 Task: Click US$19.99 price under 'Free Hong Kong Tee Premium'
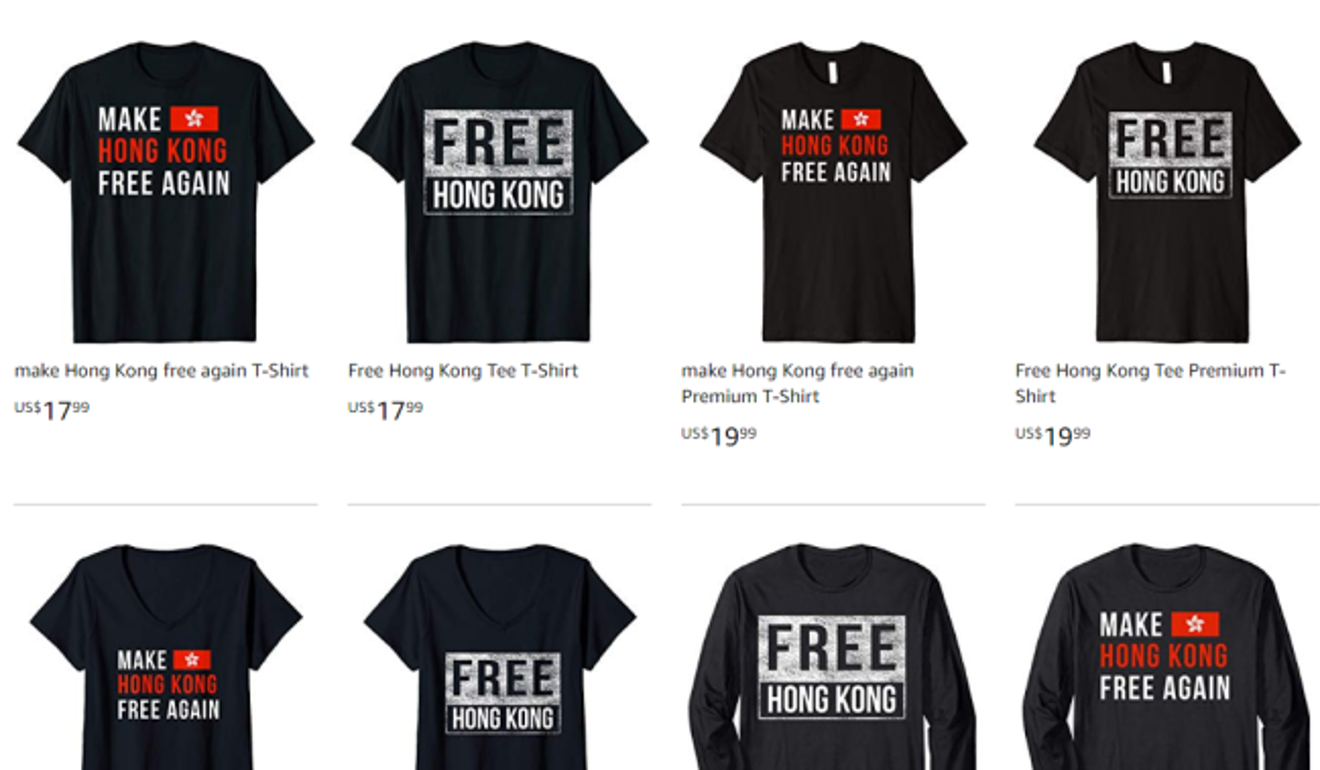pos(1053,436)
